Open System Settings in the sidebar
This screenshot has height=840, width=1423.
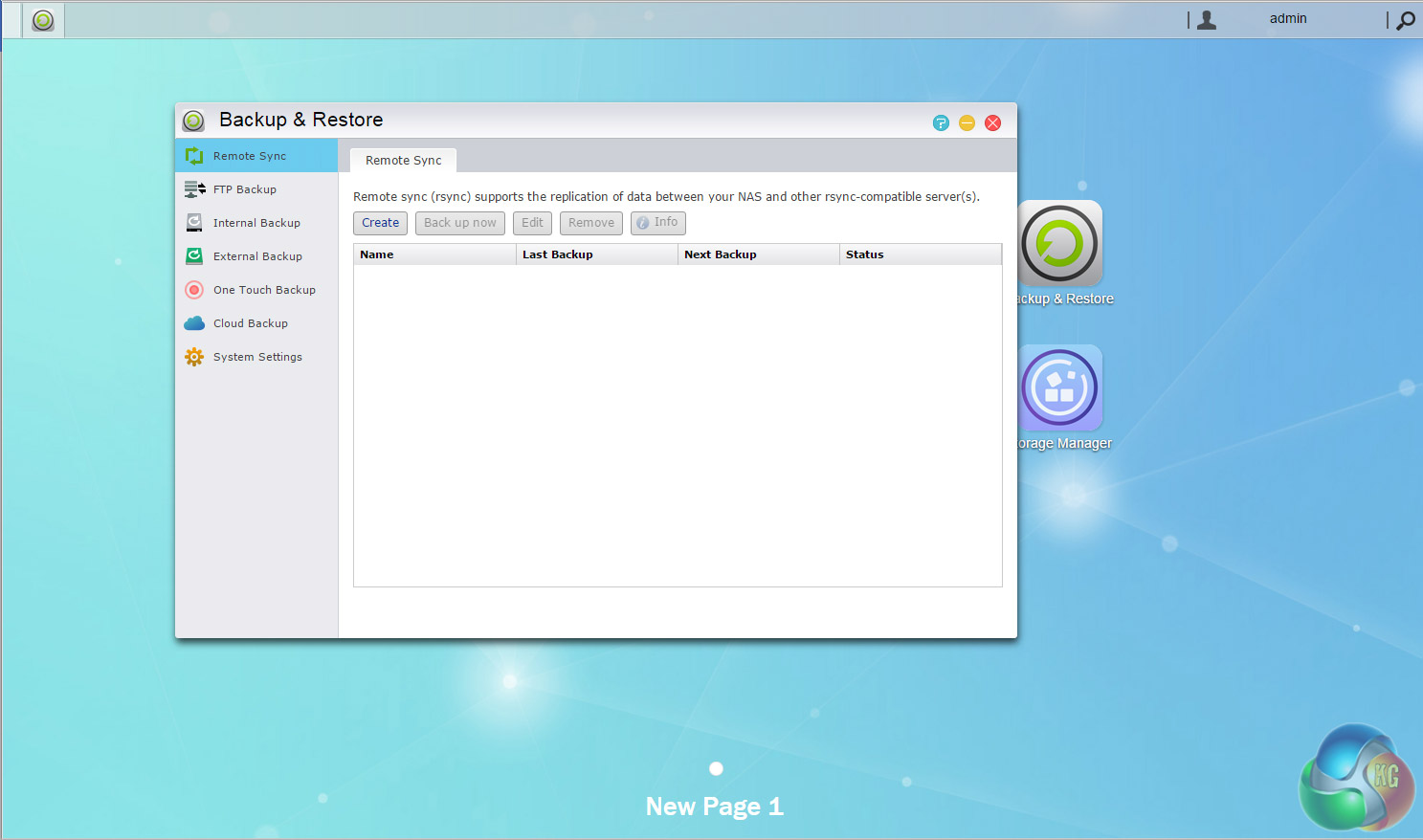click(x=256, y=357)
